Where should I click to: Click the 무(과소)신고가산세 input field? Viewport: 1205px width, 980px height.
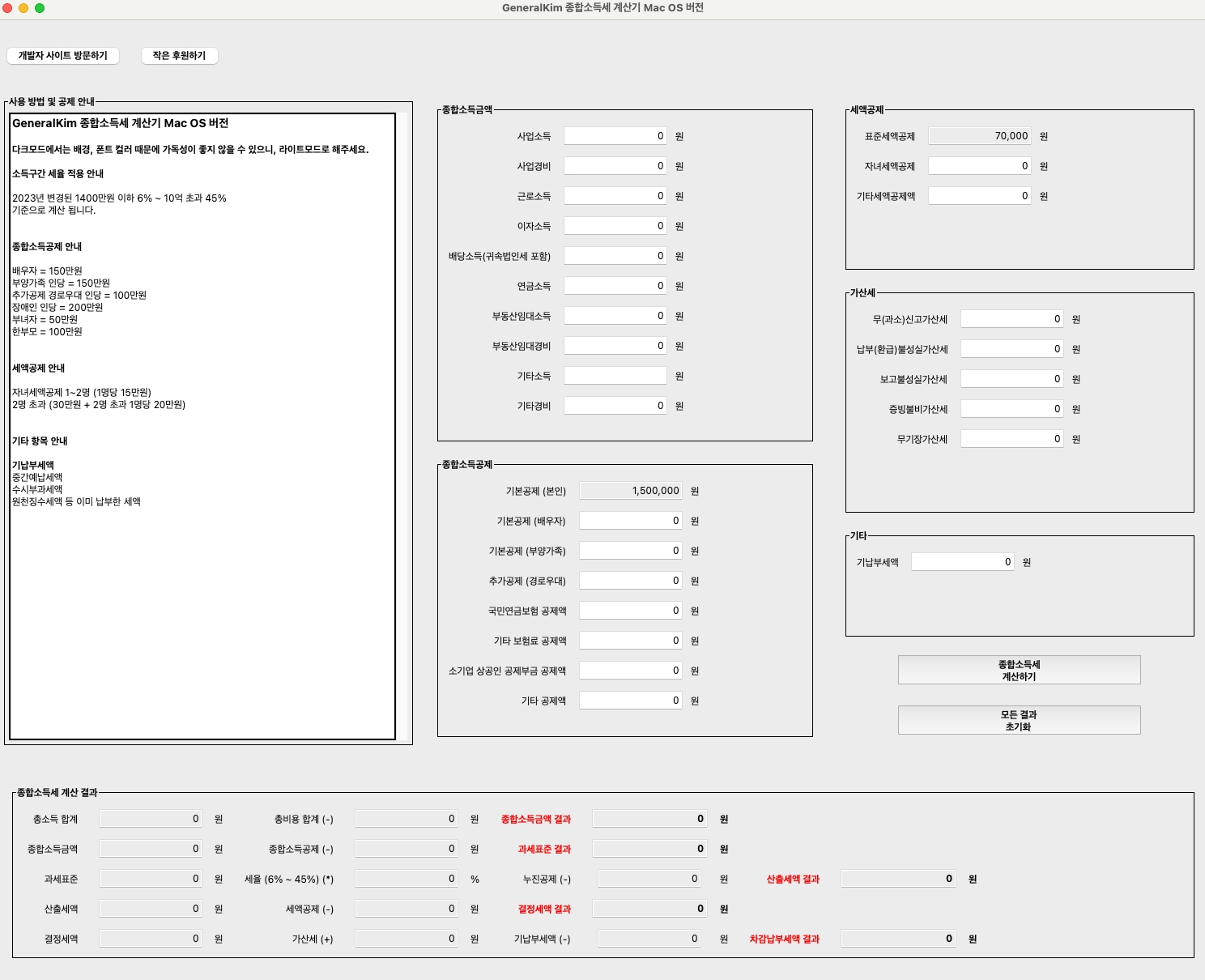coord(1012,319)
